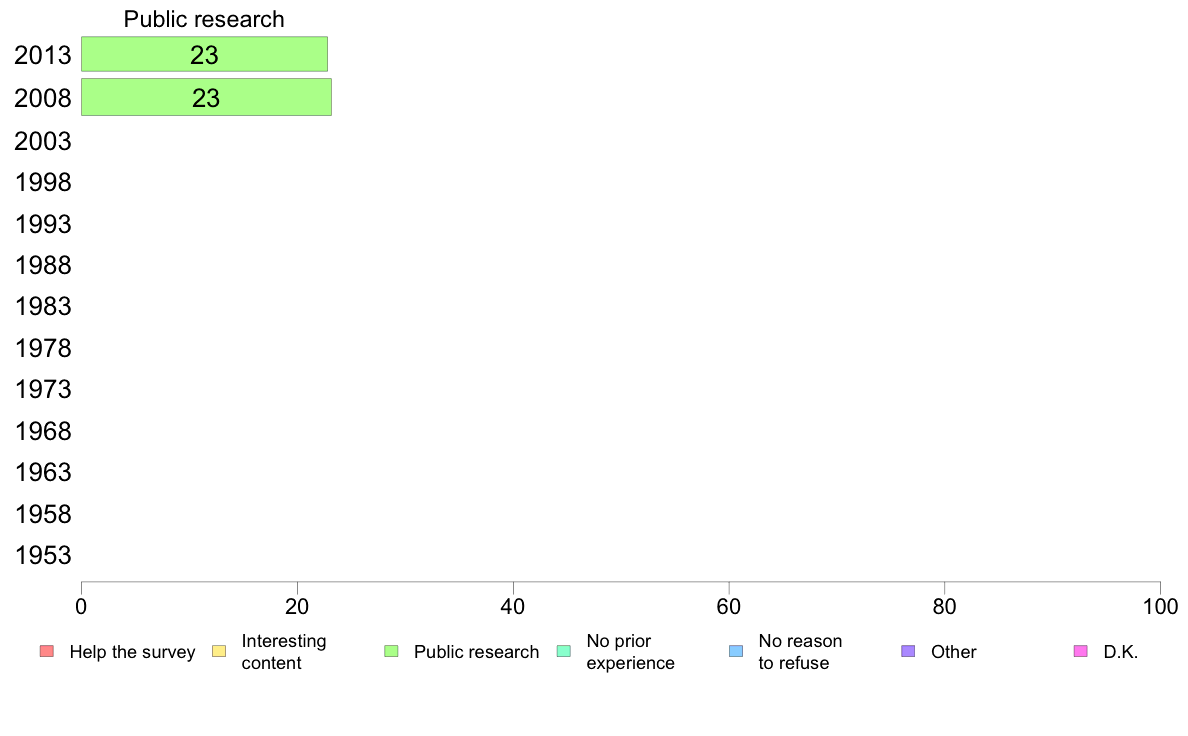This screenshot has width=1188, height=736.
Task: Select the 2008 green bar
Action: pyautogui.click(x=206, y=97)
